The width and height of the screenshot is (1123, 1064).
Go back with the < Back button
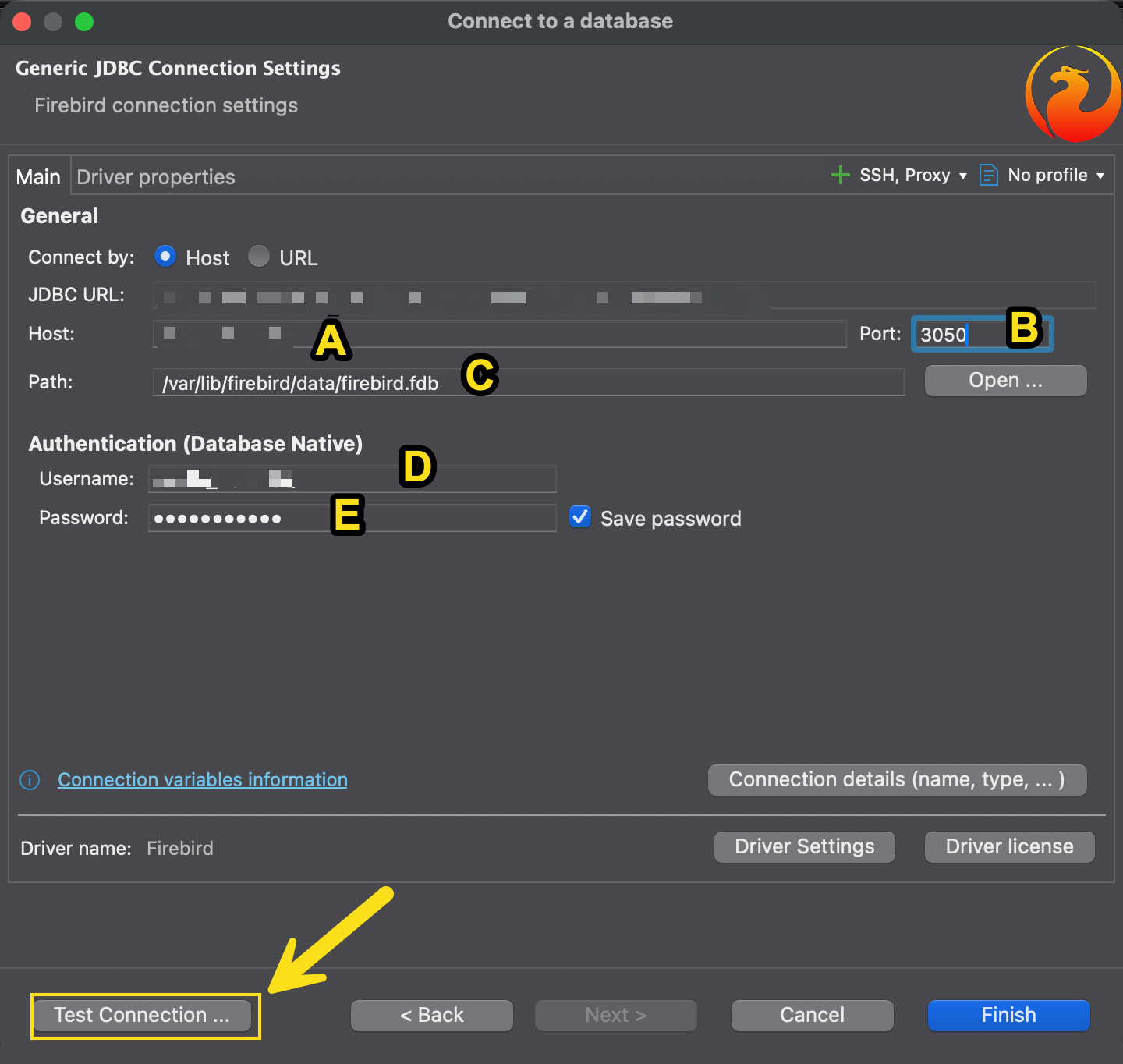click(431, 1016)
